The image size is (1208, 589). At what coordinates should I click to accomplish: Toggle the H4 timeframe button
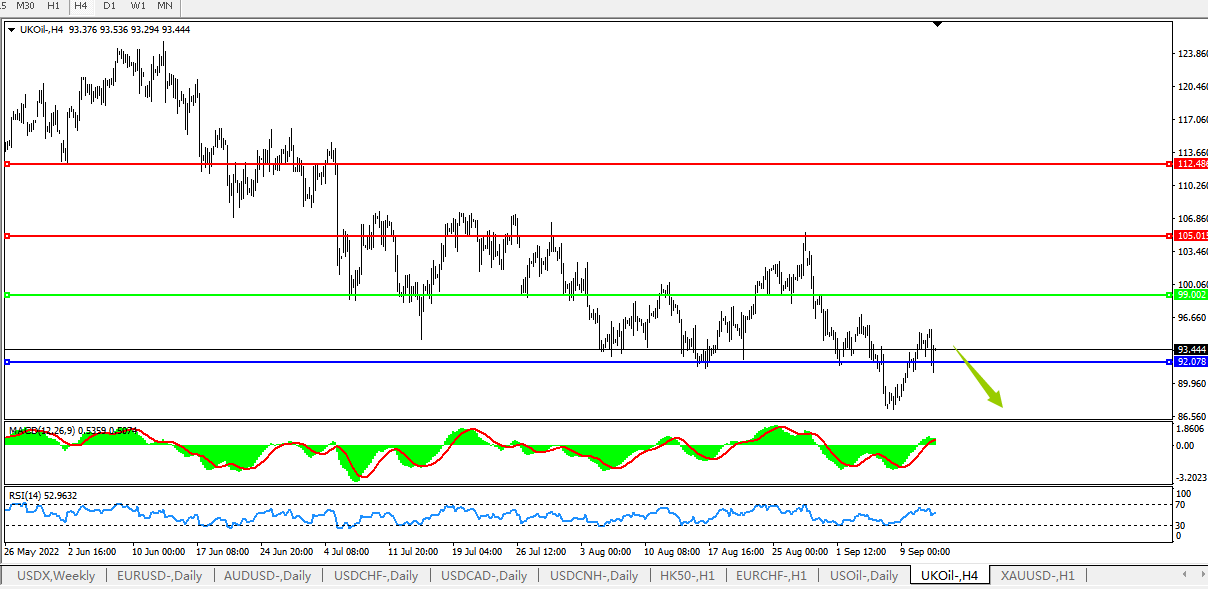[x=81, y=6]
